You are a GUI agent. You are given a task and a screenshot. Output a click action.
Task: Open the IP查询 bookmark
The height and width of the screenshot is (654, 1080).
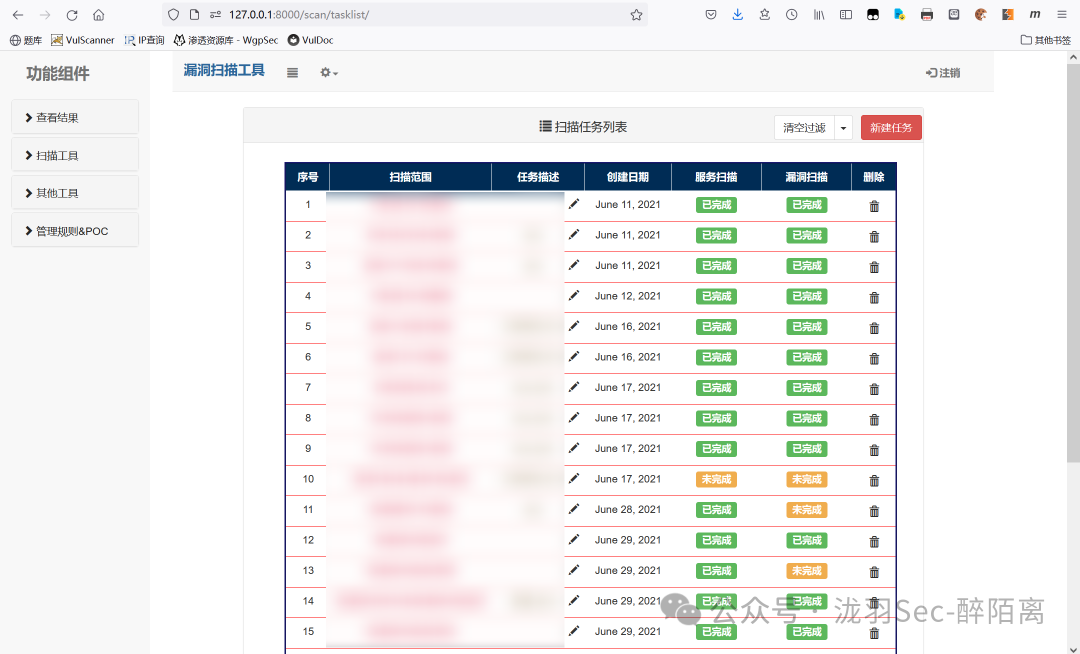pyautogui.click(x=145, y=40)
